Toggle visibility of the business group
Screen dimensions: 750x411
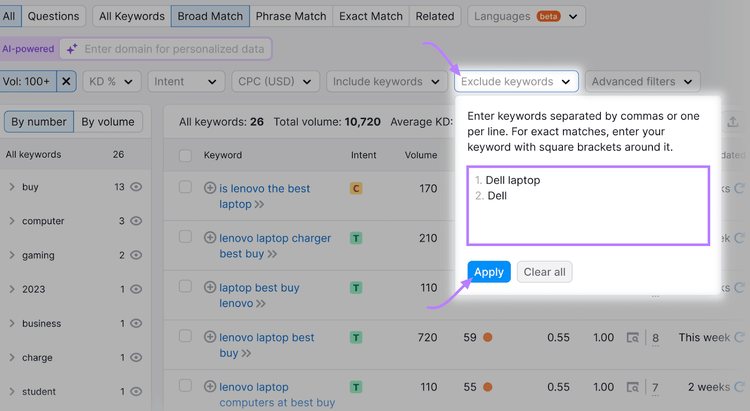136,323
